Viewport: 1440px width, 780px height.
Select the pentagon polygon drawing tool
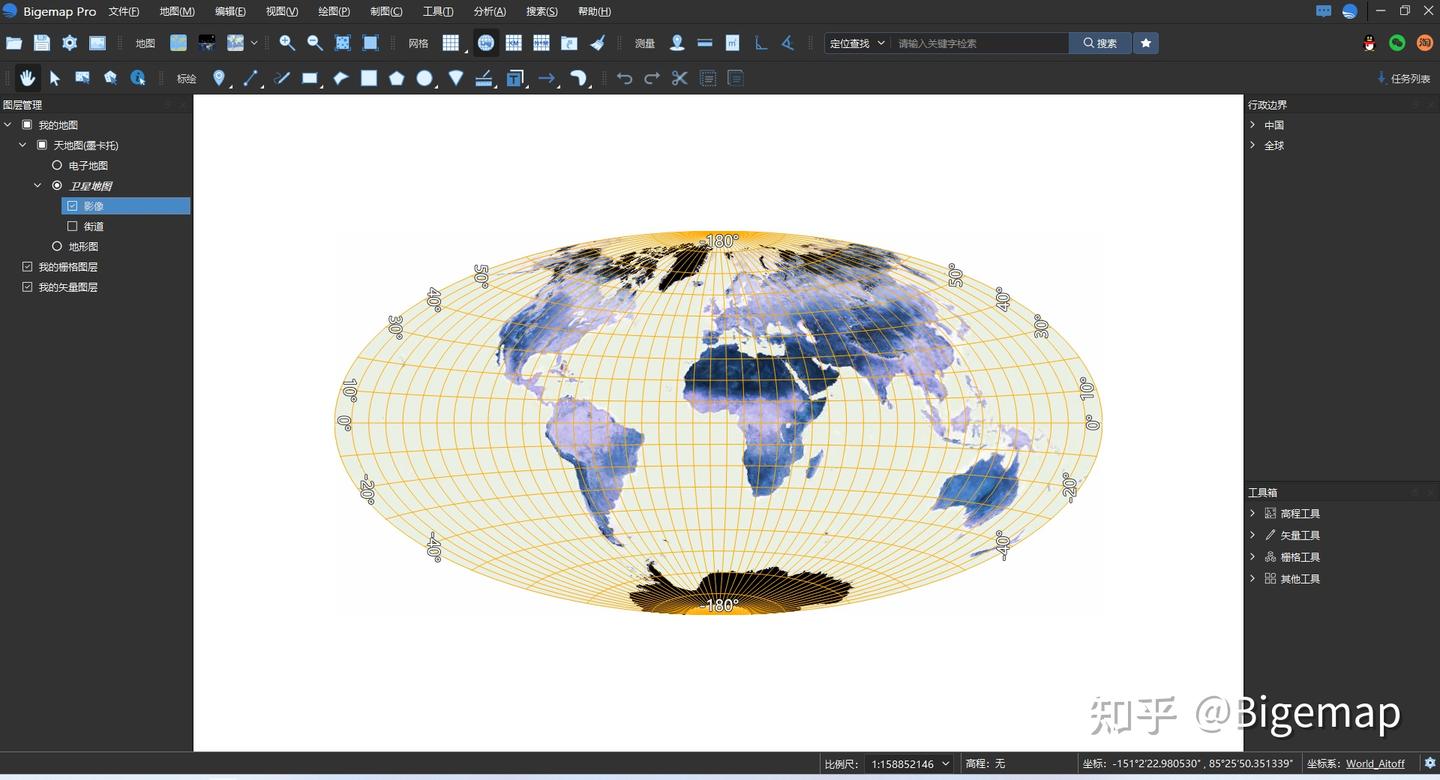click(397, 78)
